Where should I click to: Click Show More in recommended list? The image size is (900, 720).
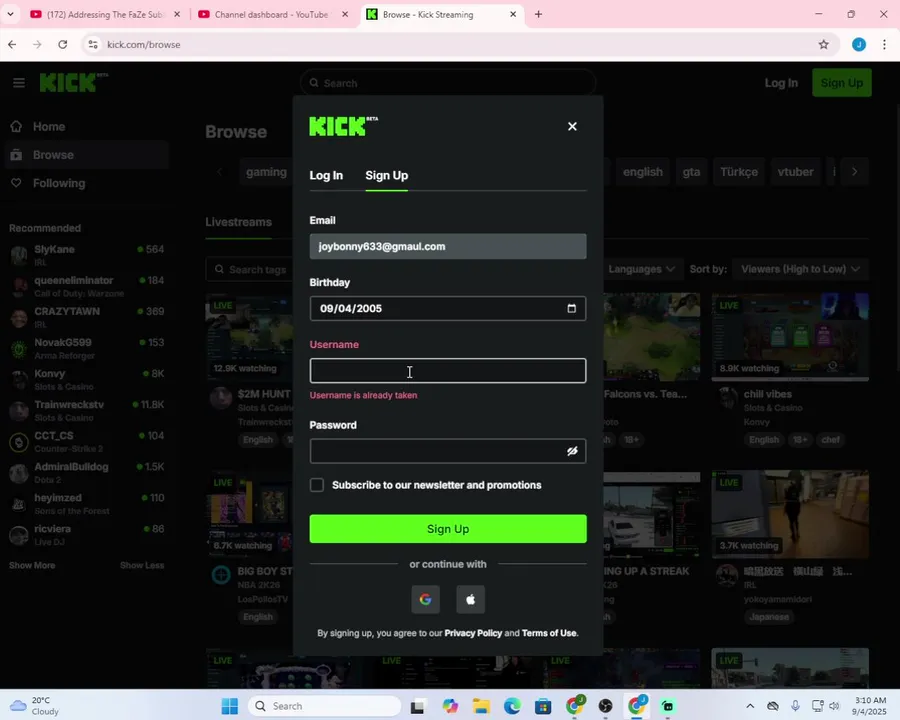coord(32,566)
